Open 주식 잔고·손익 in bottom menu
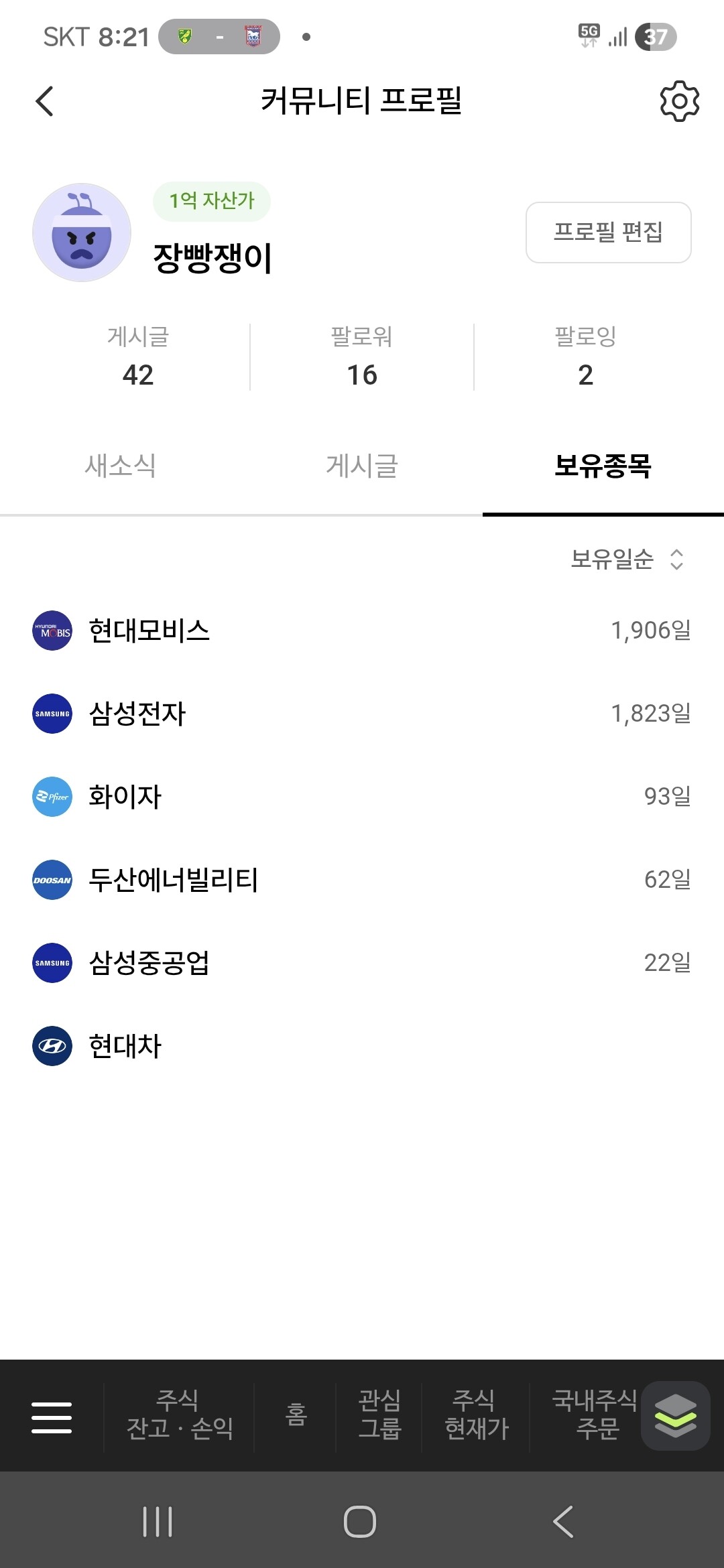724x1568 pixels. (179, 1415)
